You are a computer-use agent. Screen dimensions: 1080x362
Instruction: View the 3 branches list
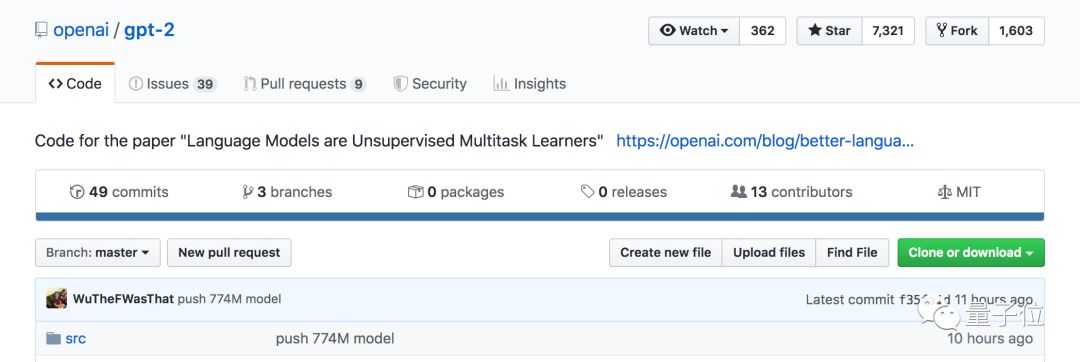pos(287,192)
